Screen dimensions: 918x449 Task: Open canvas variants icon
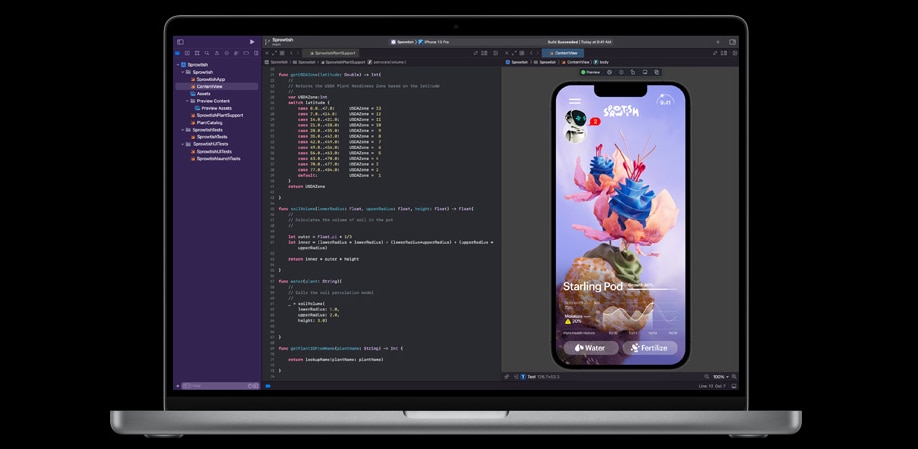coord(621,72)
